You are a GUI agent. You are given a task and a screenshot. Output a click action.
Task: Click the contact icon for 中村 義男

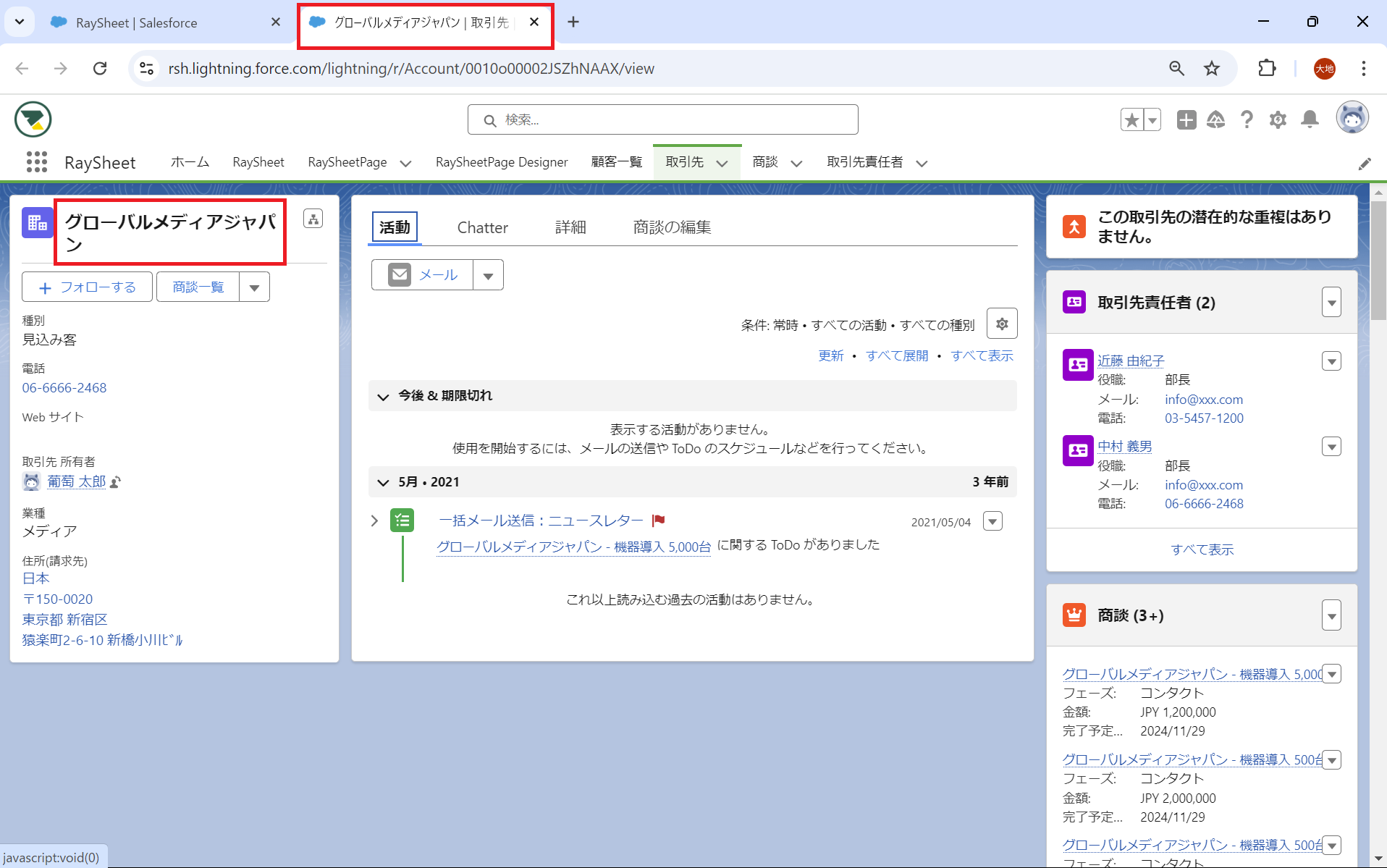(x=1078, y=450)
